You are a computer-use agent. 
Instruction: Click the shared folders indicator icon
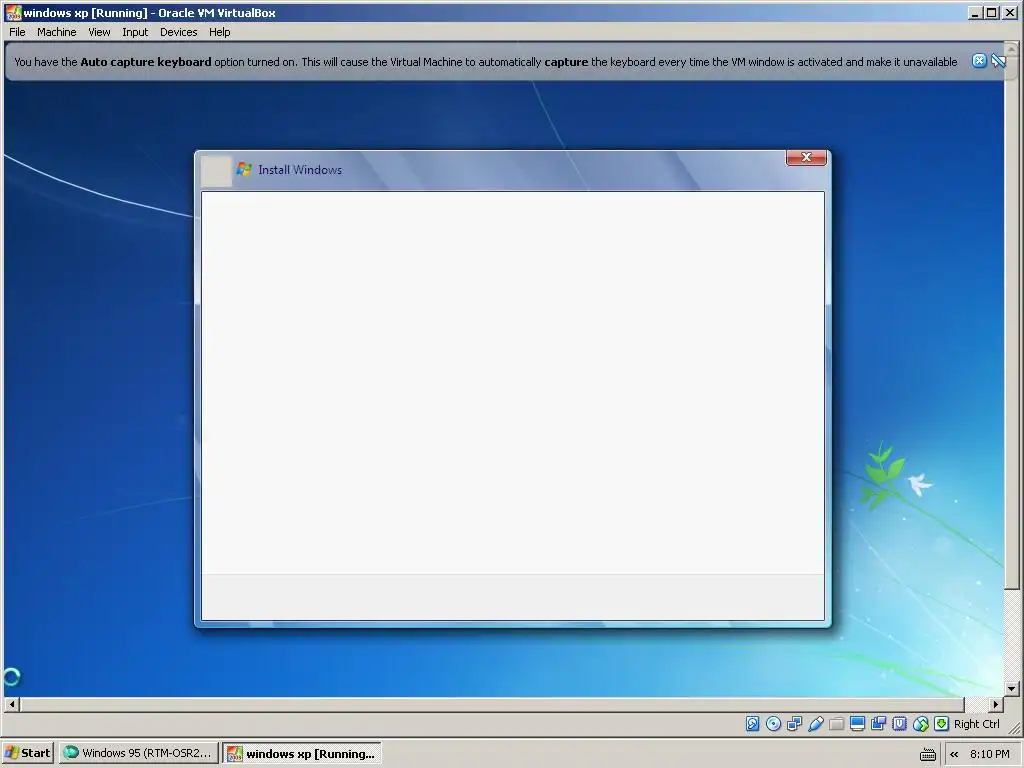(x=837, y=724)
